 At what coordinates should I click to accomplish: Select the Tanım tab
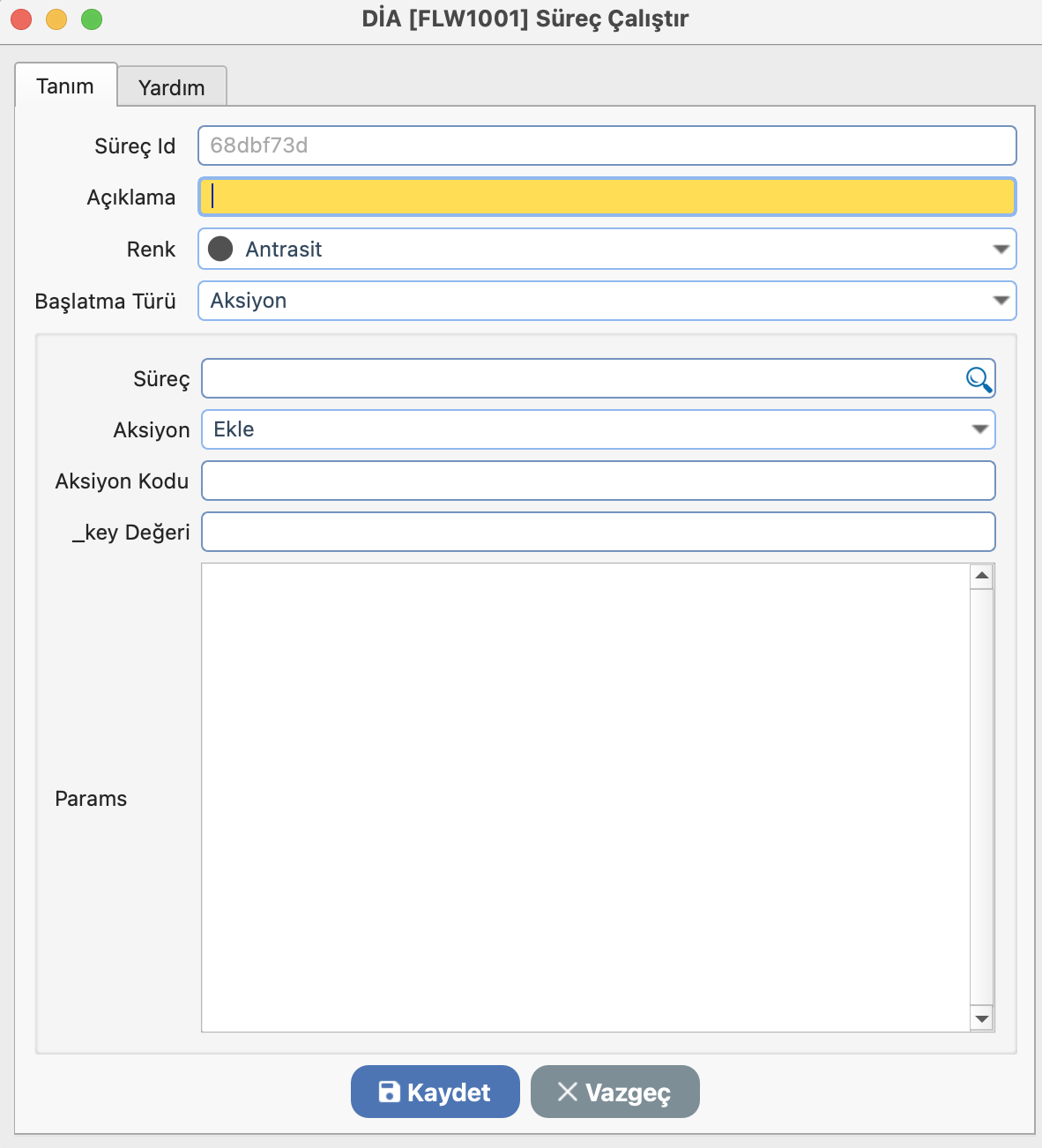coord(65,86)
